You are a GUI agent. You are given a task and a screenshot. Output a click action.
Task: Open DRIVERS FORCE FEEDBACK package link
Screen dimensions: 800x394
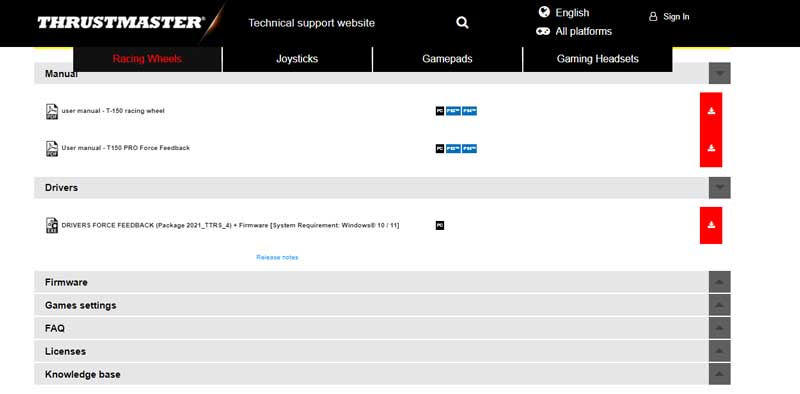(x=230, y=225)
